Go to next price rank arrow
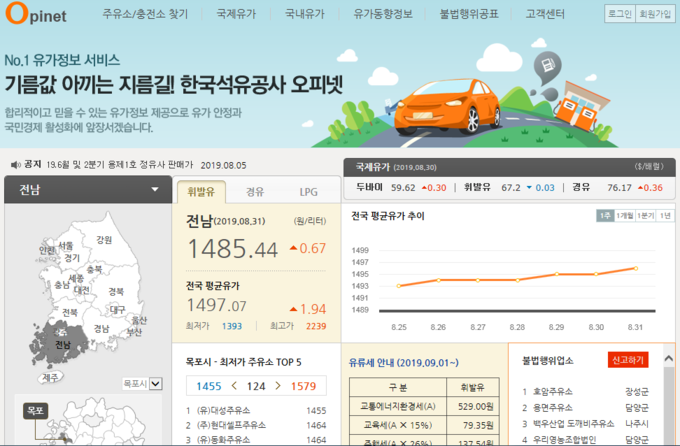The image size is (680, 446). click(x=278, y=385)
